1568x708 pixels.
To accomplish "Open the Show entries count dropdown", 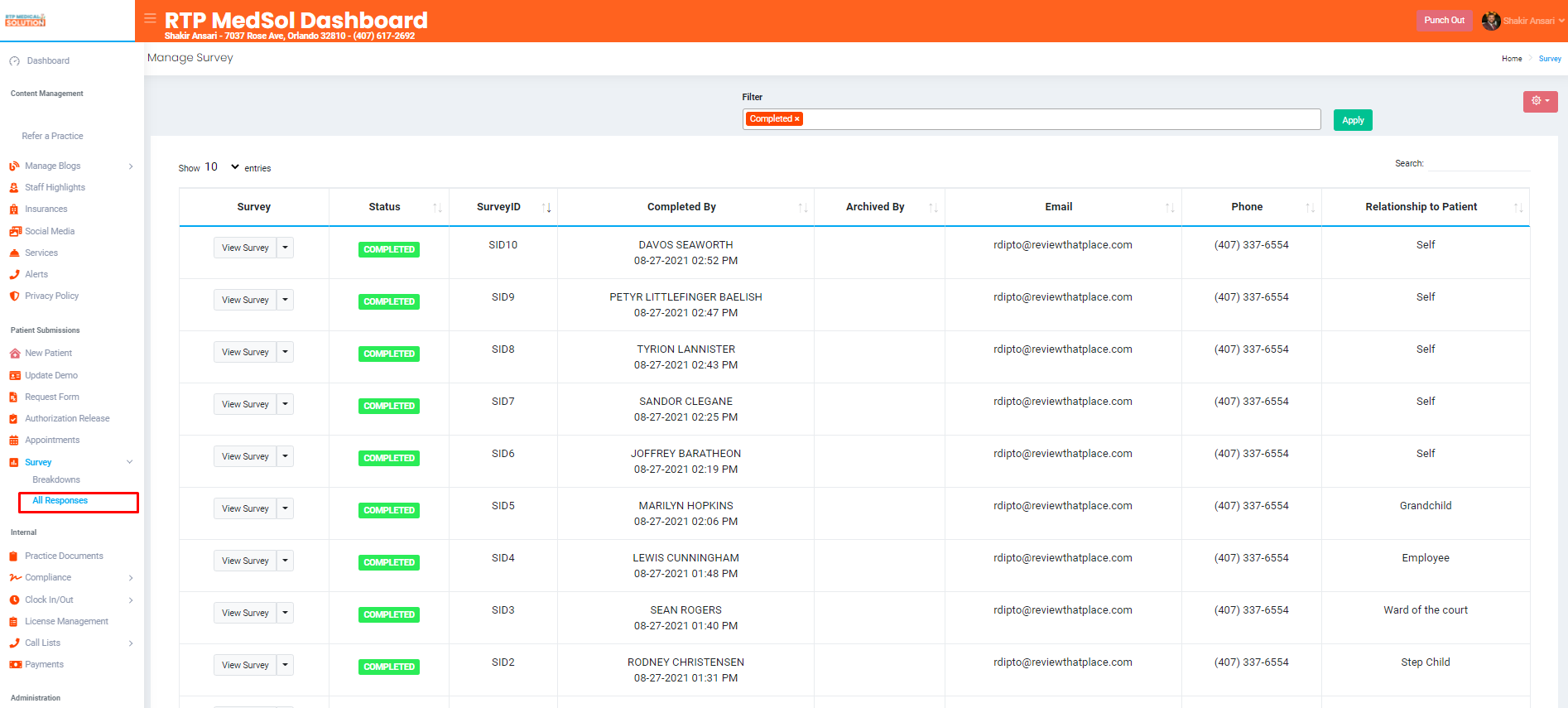I will click(223, 167).
